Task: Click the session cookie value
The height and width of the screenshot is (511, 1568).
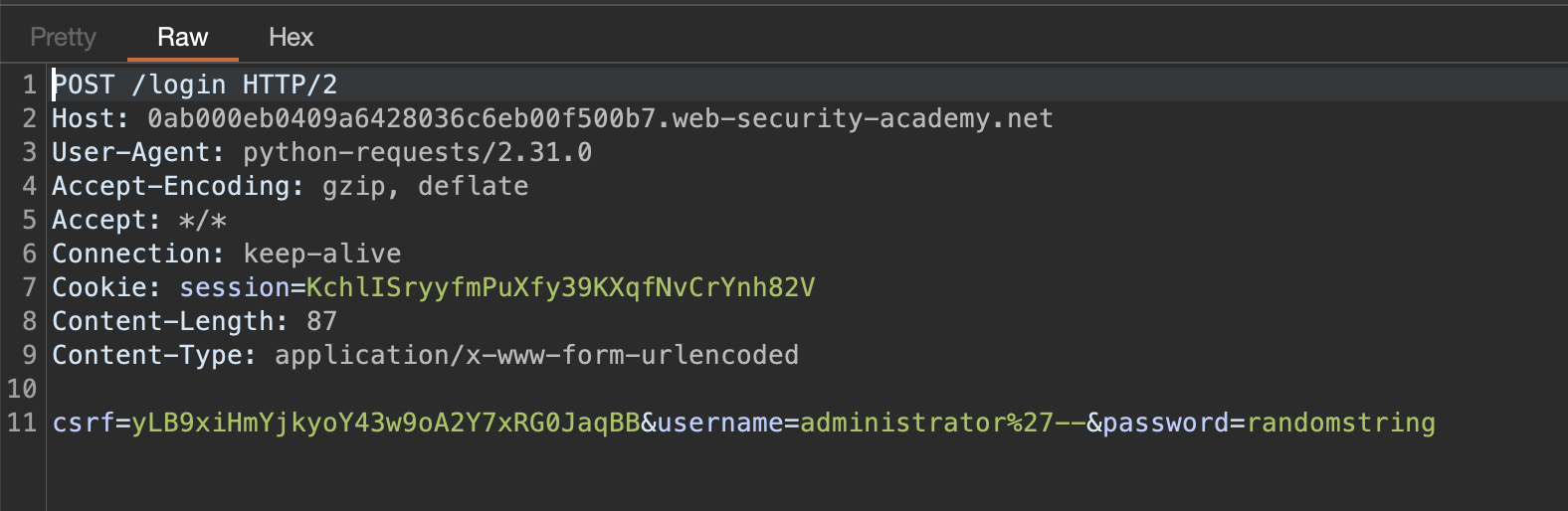Action: tap(561, 287)
